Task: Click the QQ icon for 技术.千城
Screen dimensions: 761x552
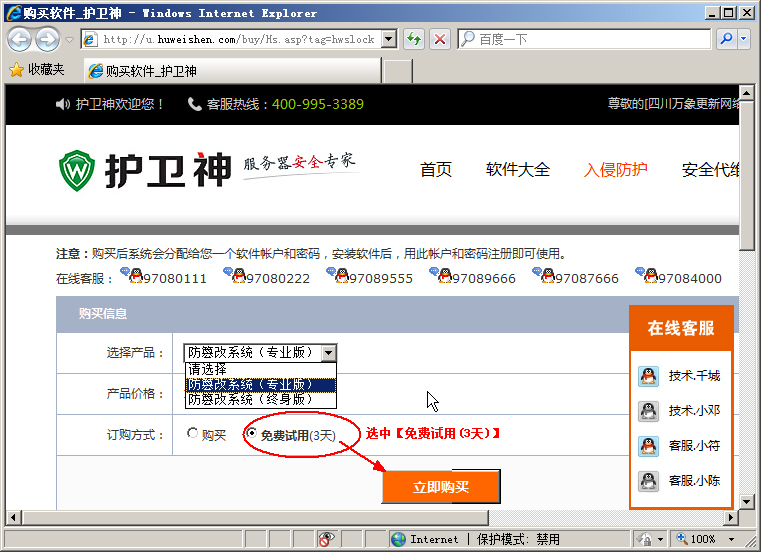Action: pos(648,376)
